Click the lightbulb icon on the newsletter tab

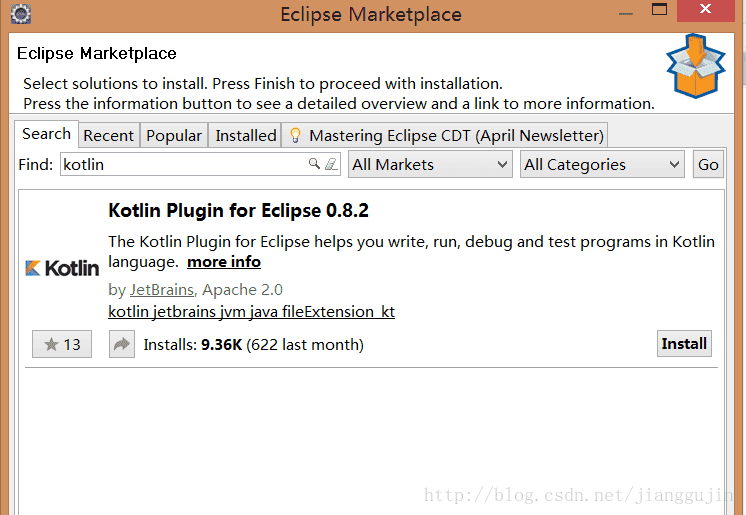pyautogui.click(x=295, y=135)
